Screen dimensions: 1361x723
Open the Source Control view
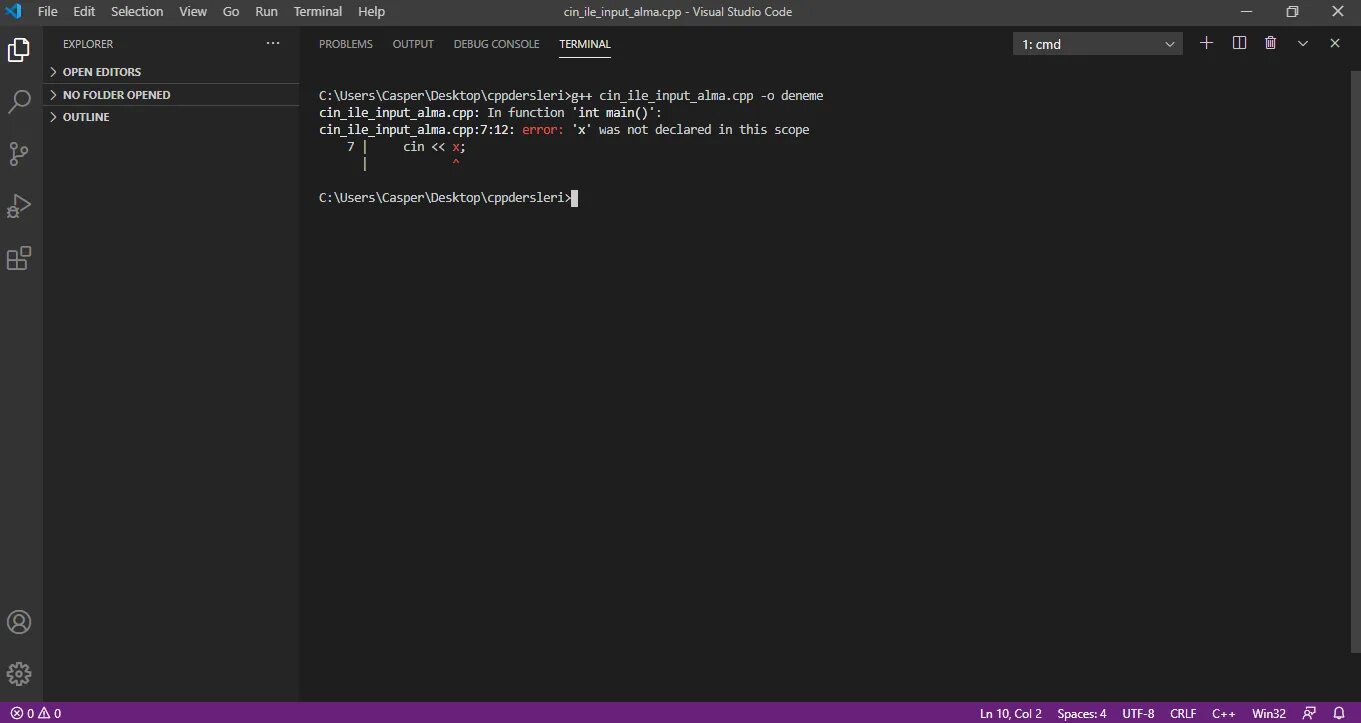(19, 154)
